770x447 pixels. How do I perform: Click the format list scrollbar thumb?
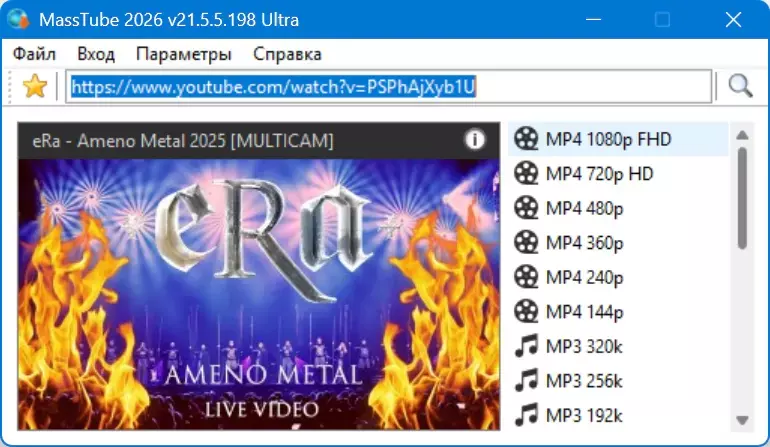click(x=742, y=197)
